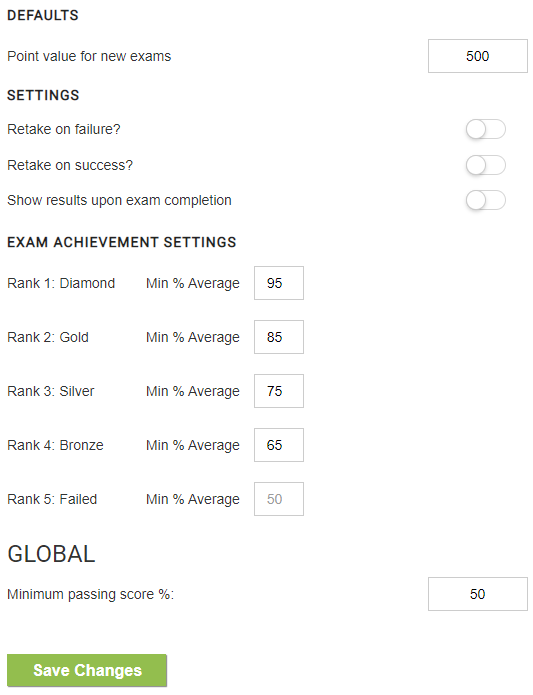The width and height of the screenshot is (533, 695).
Task: Enable the Retake on failure switch
Action: tap(485, 129)
